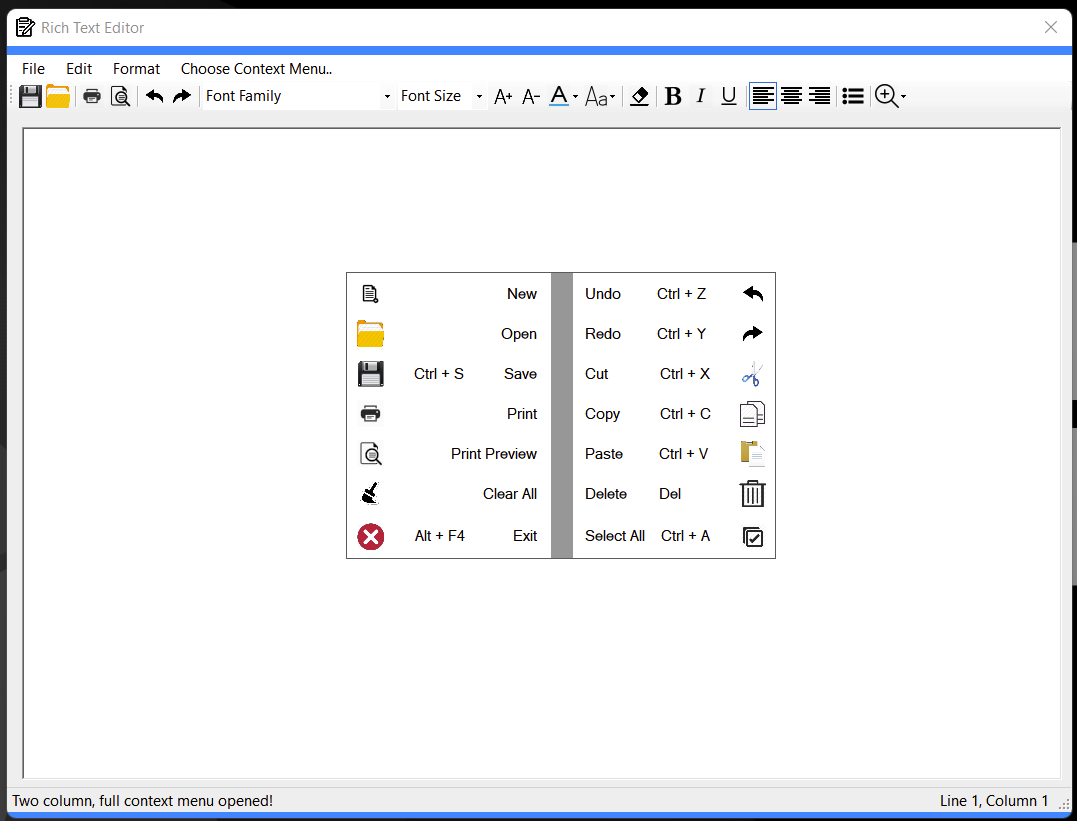The height and width of the screenshot is (821, 1077).
Task: Open the Format menu
Action: 136,69
